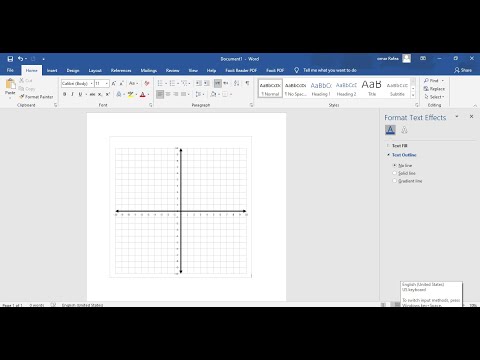The width and height of the screenshot is (480, 360).
Task: Open the Find dropdown arrow
Action: click(443, 81)
